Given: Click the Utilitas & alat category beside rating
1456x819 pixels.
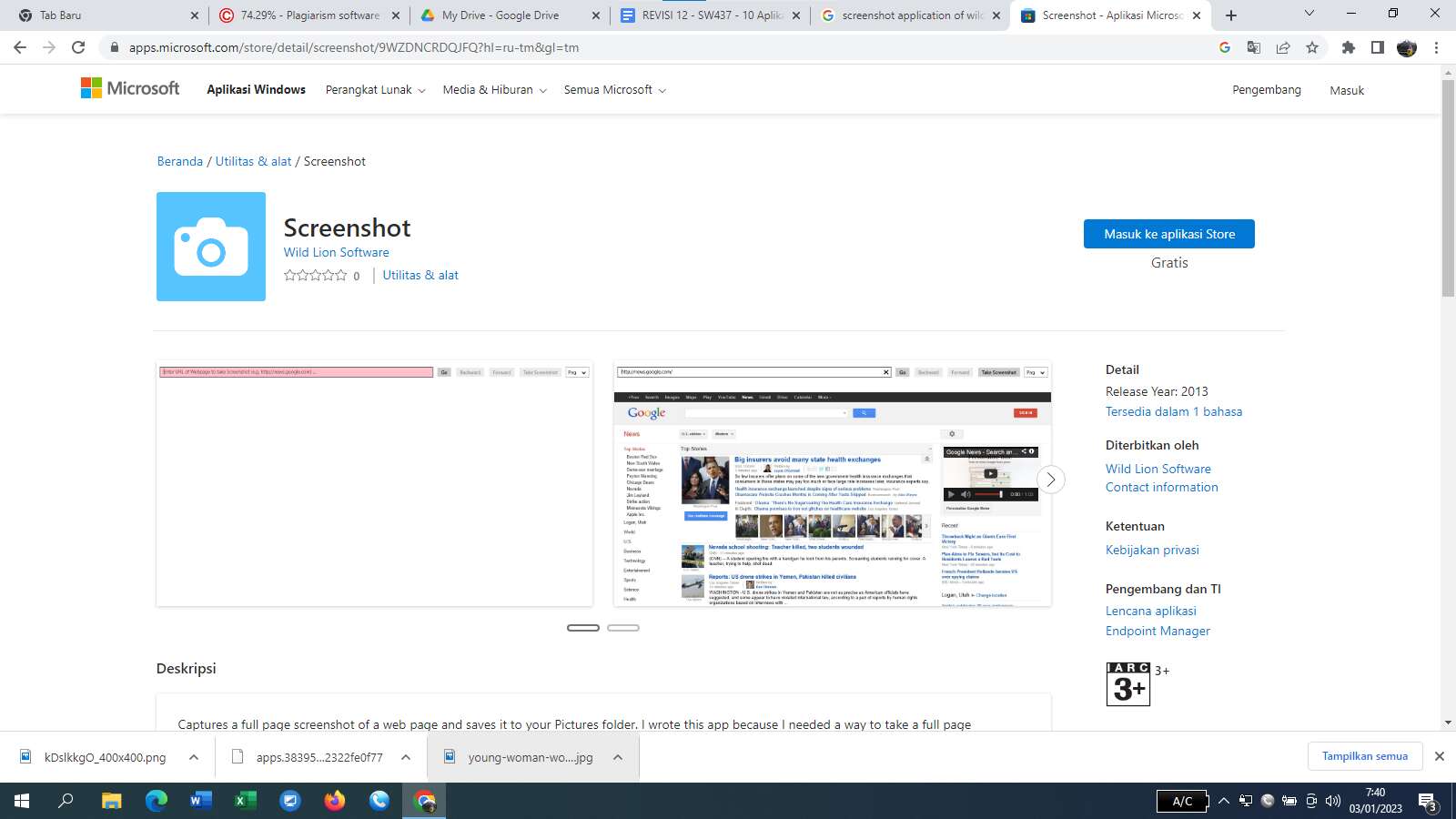Looking at the screenshot, I should (420, 275).
